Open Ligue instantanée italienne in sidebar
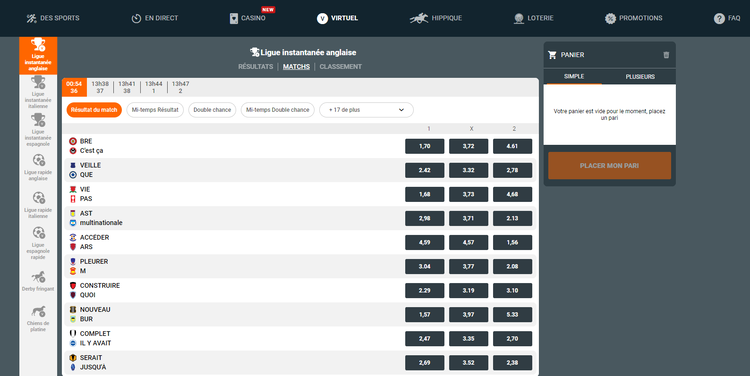The image size is (750, 376). click(38, 92)
